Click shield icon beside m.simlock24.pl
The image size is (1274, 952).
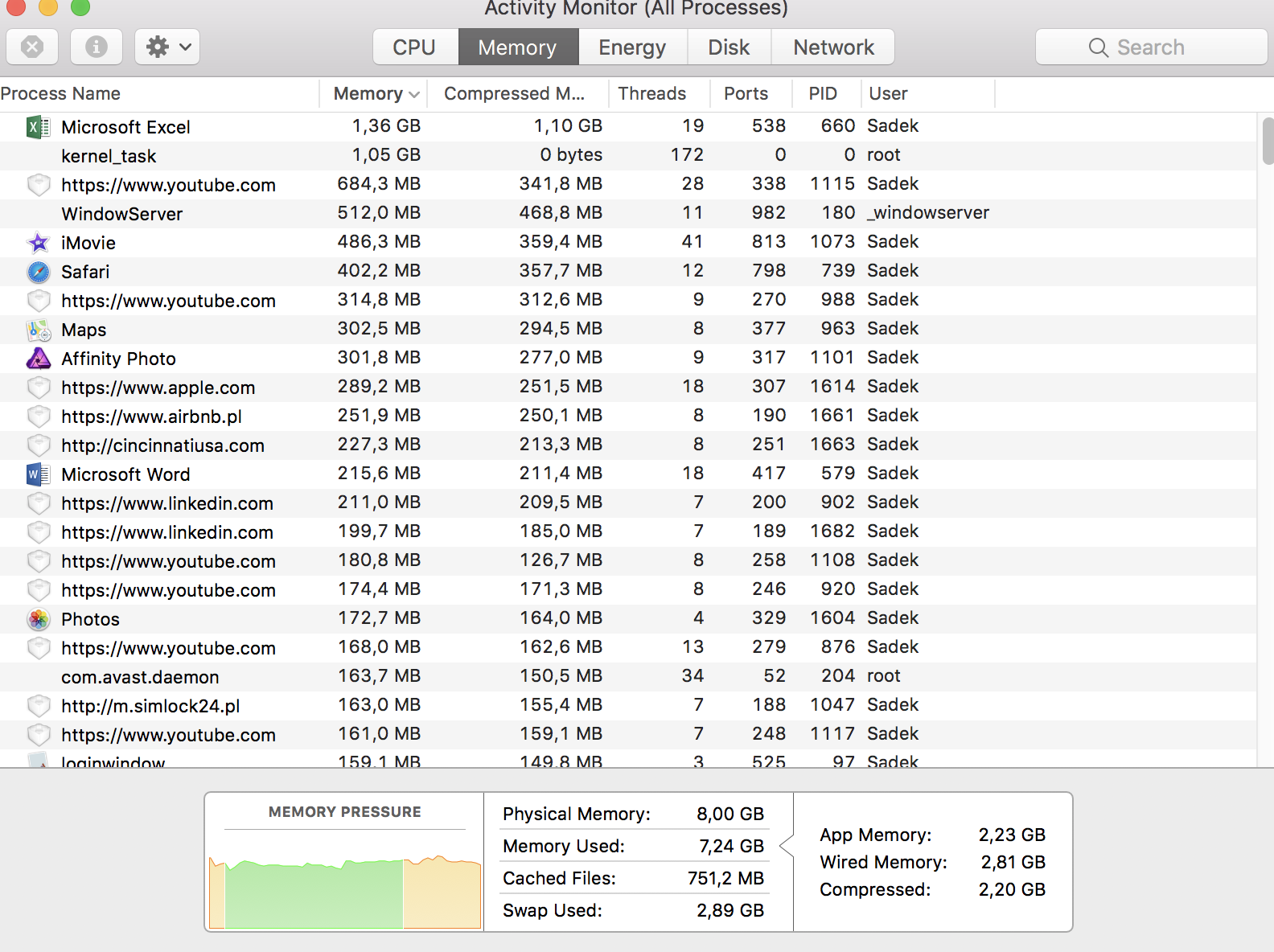39,706
